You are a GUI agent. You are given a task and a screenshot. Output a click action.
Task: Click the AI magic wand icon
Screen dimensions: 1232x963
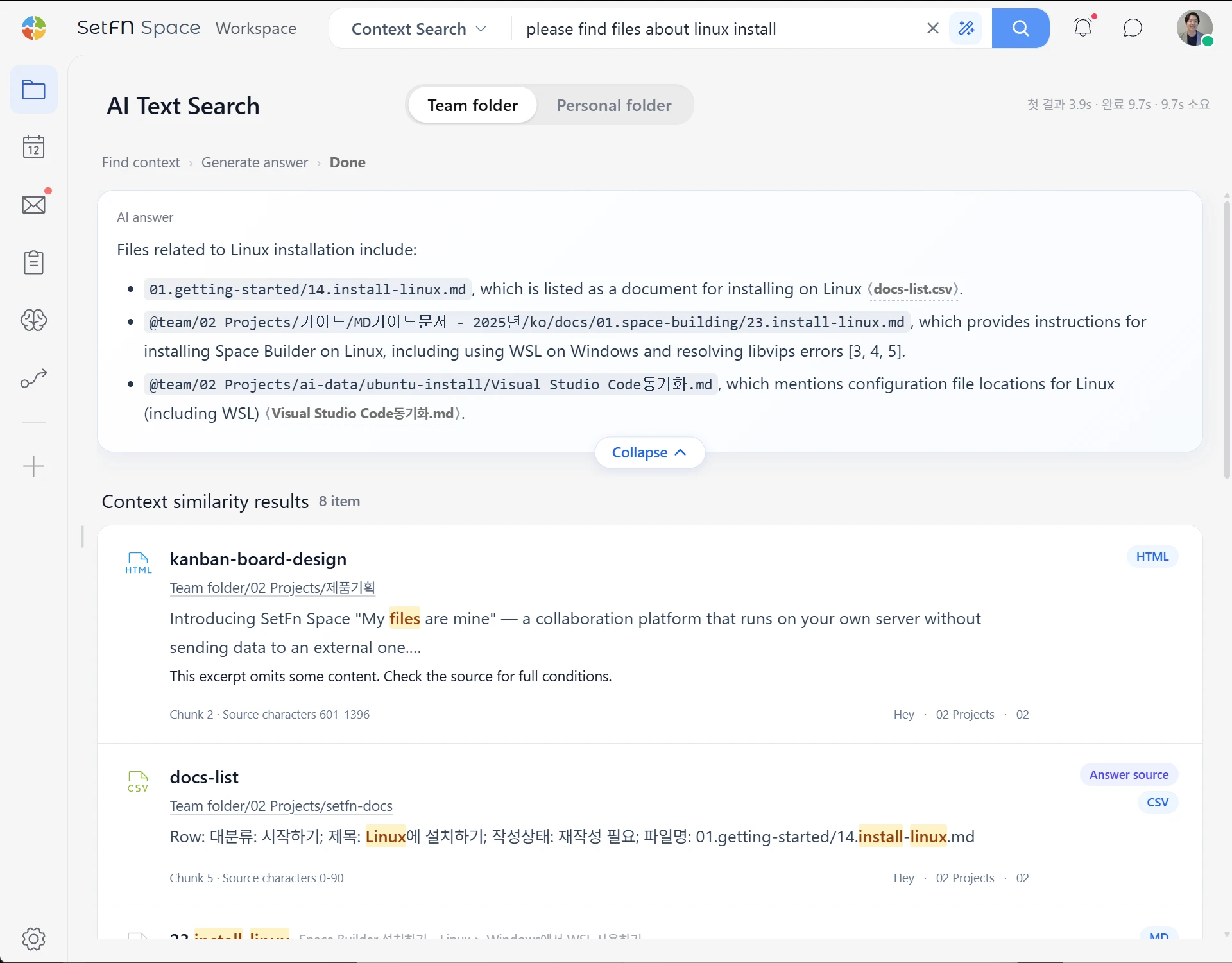click(x=966, y=28)
